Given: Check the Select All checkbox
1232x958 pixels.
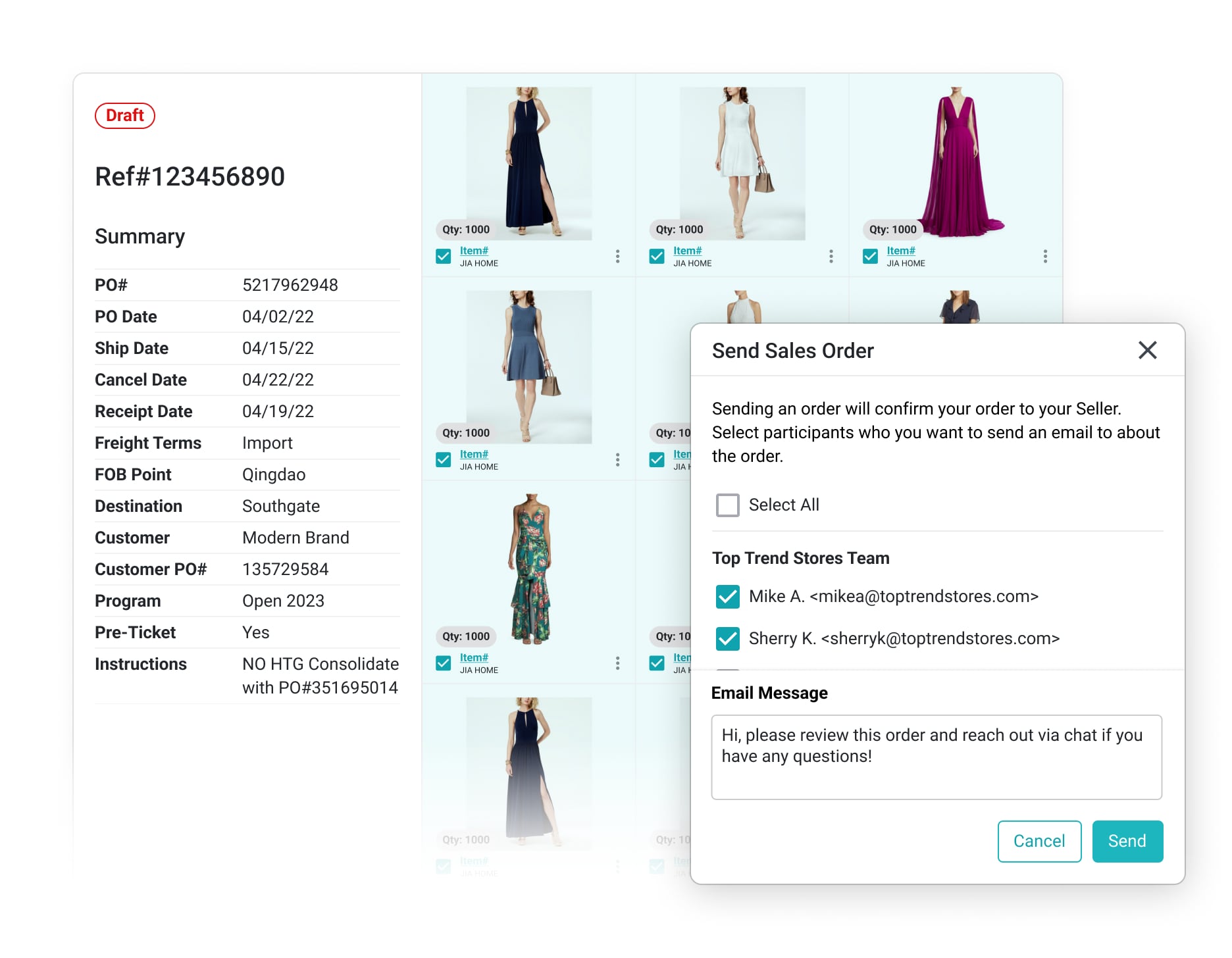Looking at the screenshot, I should coord(727,505).
